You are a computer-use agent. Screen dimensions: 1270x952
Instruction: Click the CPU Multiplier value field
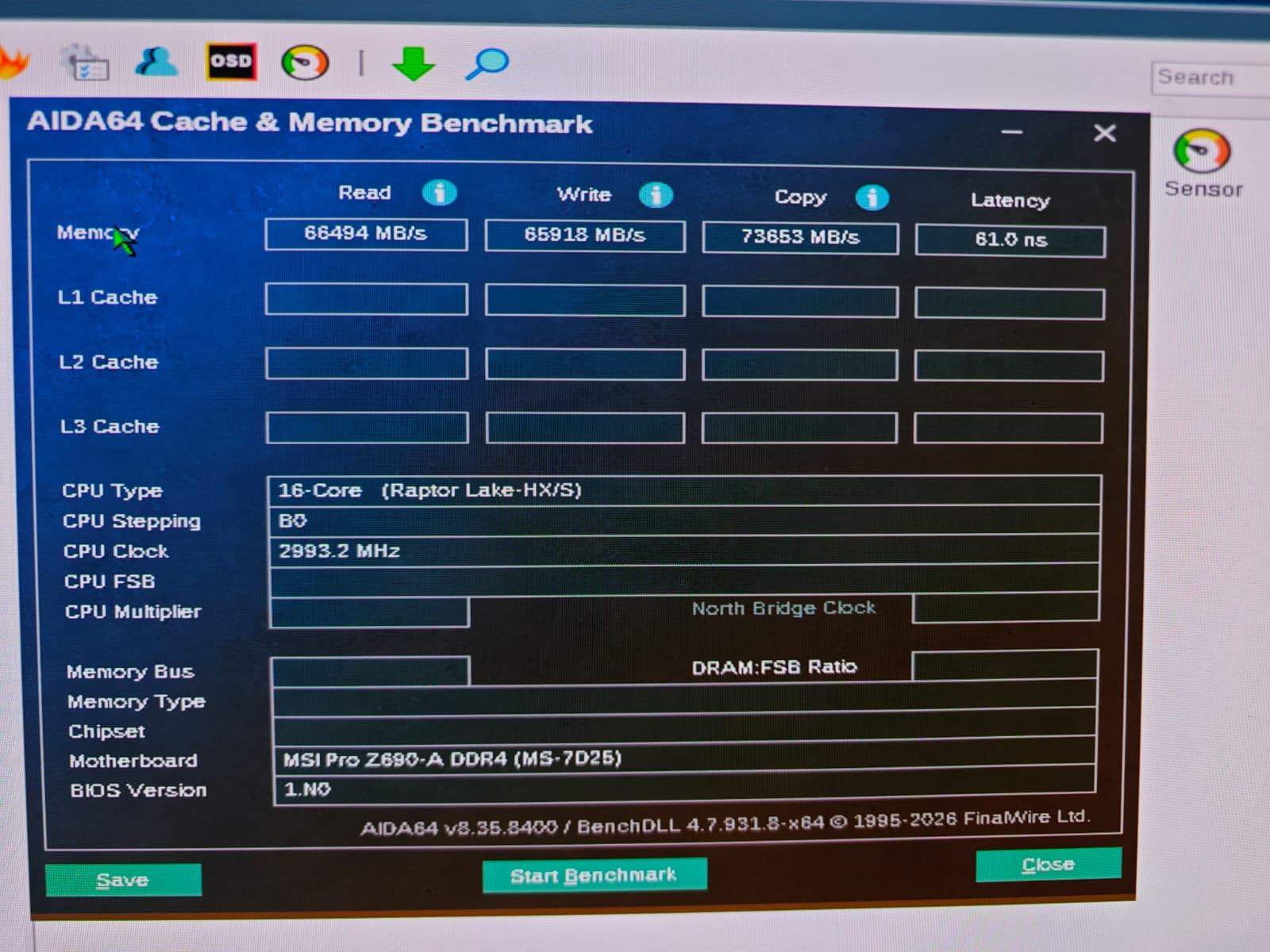tap(370, 612)
